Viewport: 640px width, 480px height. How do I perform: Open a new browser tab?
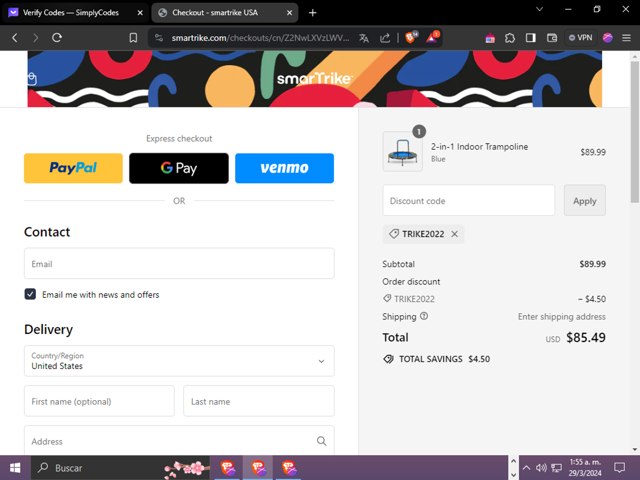pos(313,13)
